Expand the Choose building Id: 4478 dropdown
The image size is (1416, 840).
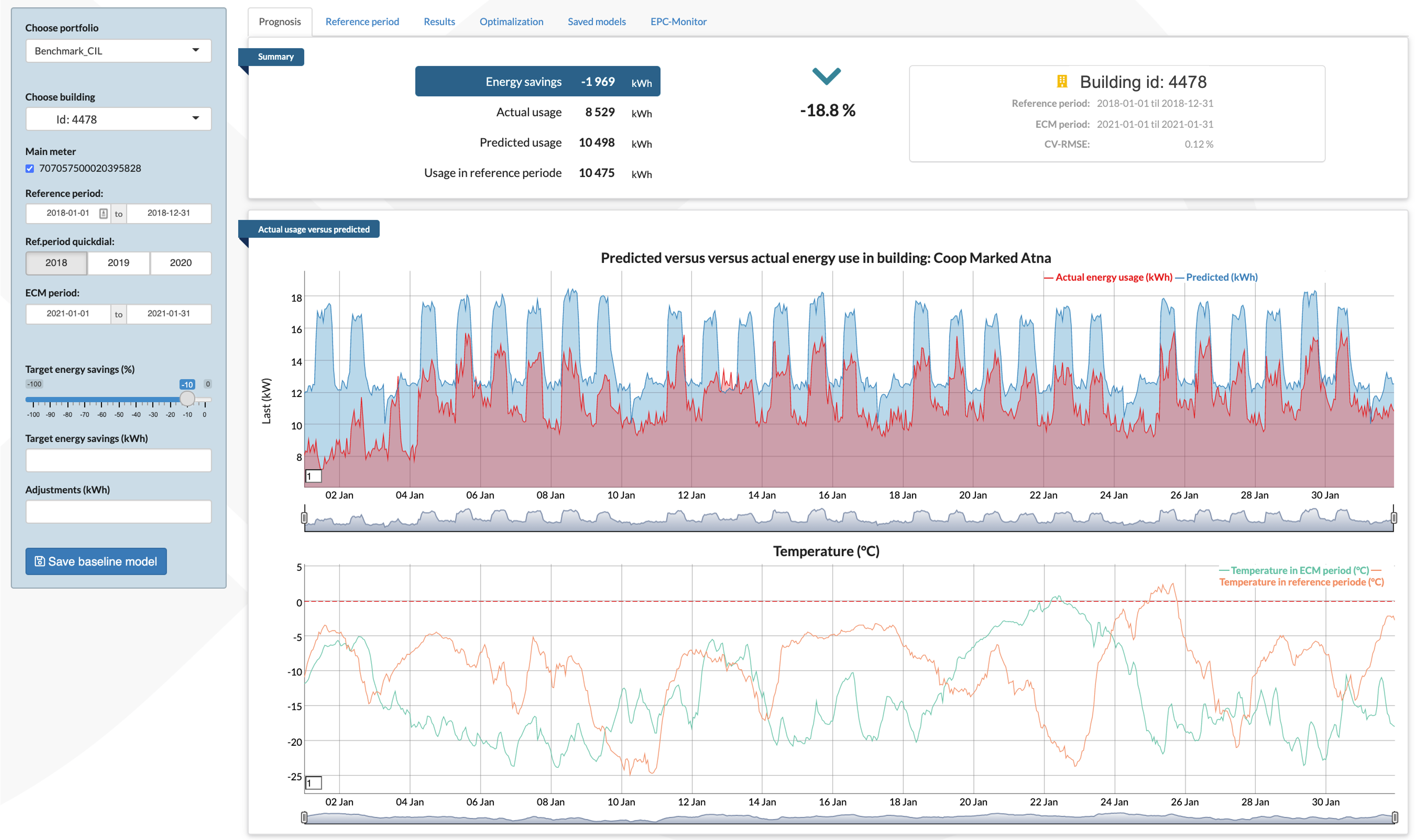[x=118, y=119]
